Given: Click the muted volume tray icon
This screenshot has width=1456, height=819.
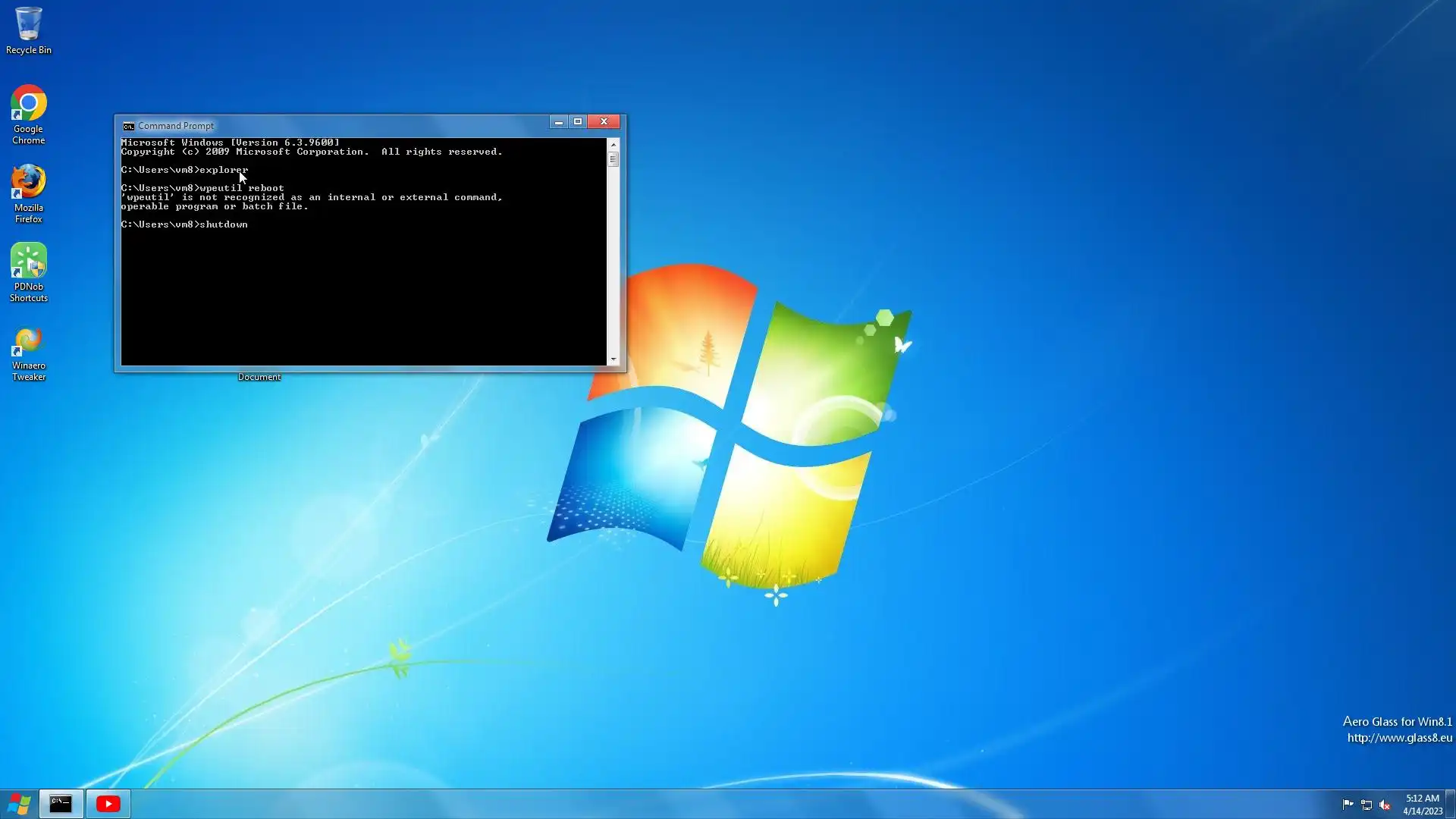Looking at the screenshot, I should [x=1385, y=805].
